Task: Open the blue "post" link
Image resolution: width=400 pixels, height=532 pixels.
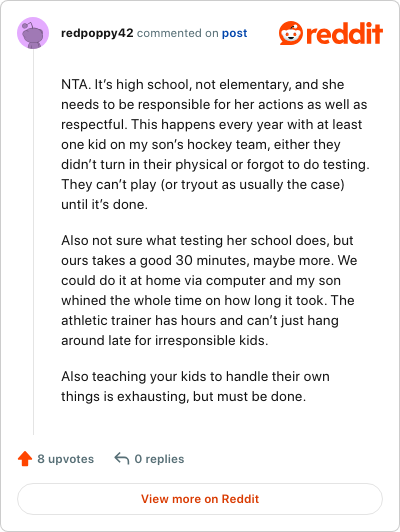Action: [x=234, y=33]
